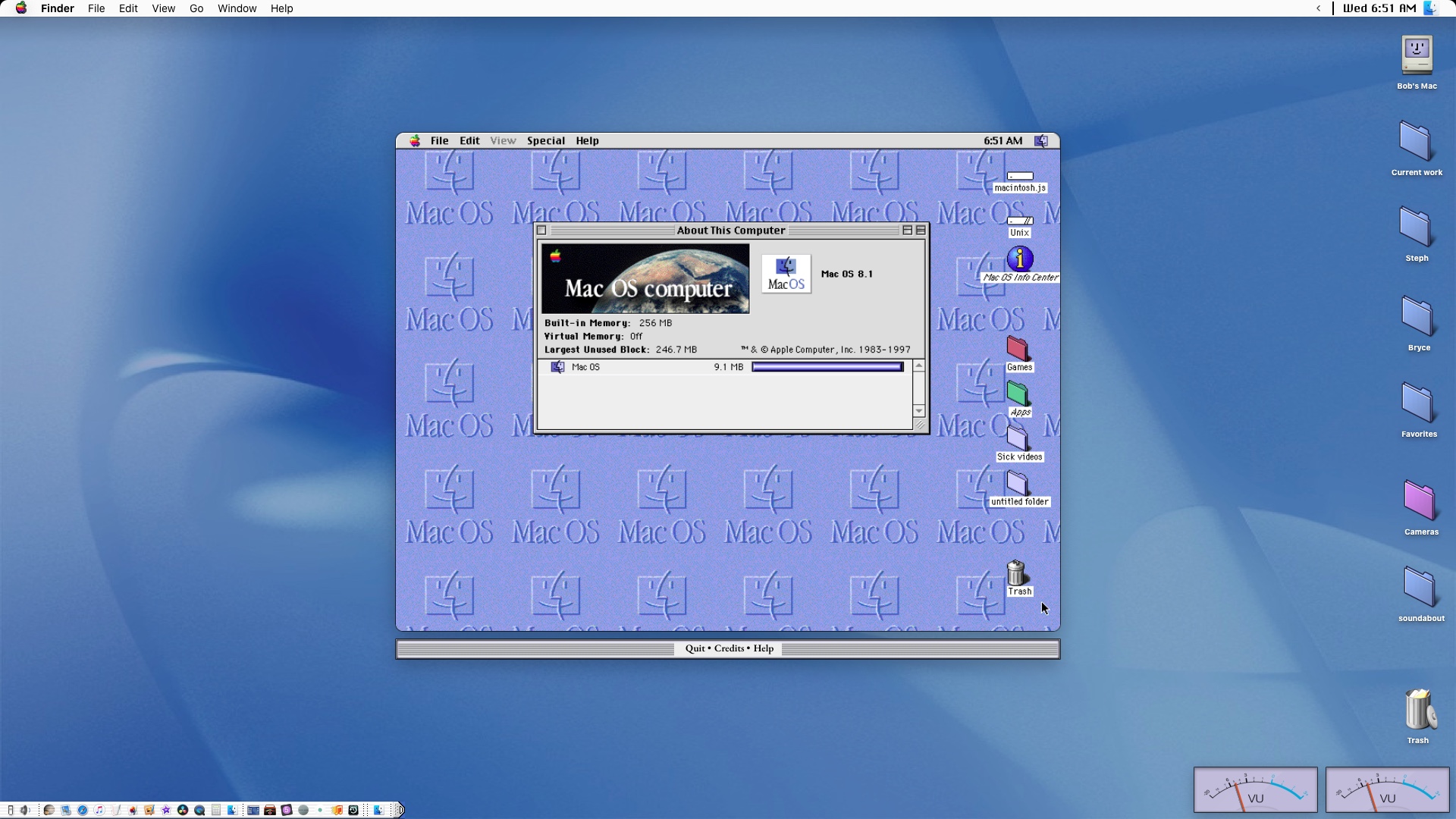Open host Window menu
Image resolution: width=1456 pixels, height=819 pixels.
pyautogui.click(x=237, y=8)
